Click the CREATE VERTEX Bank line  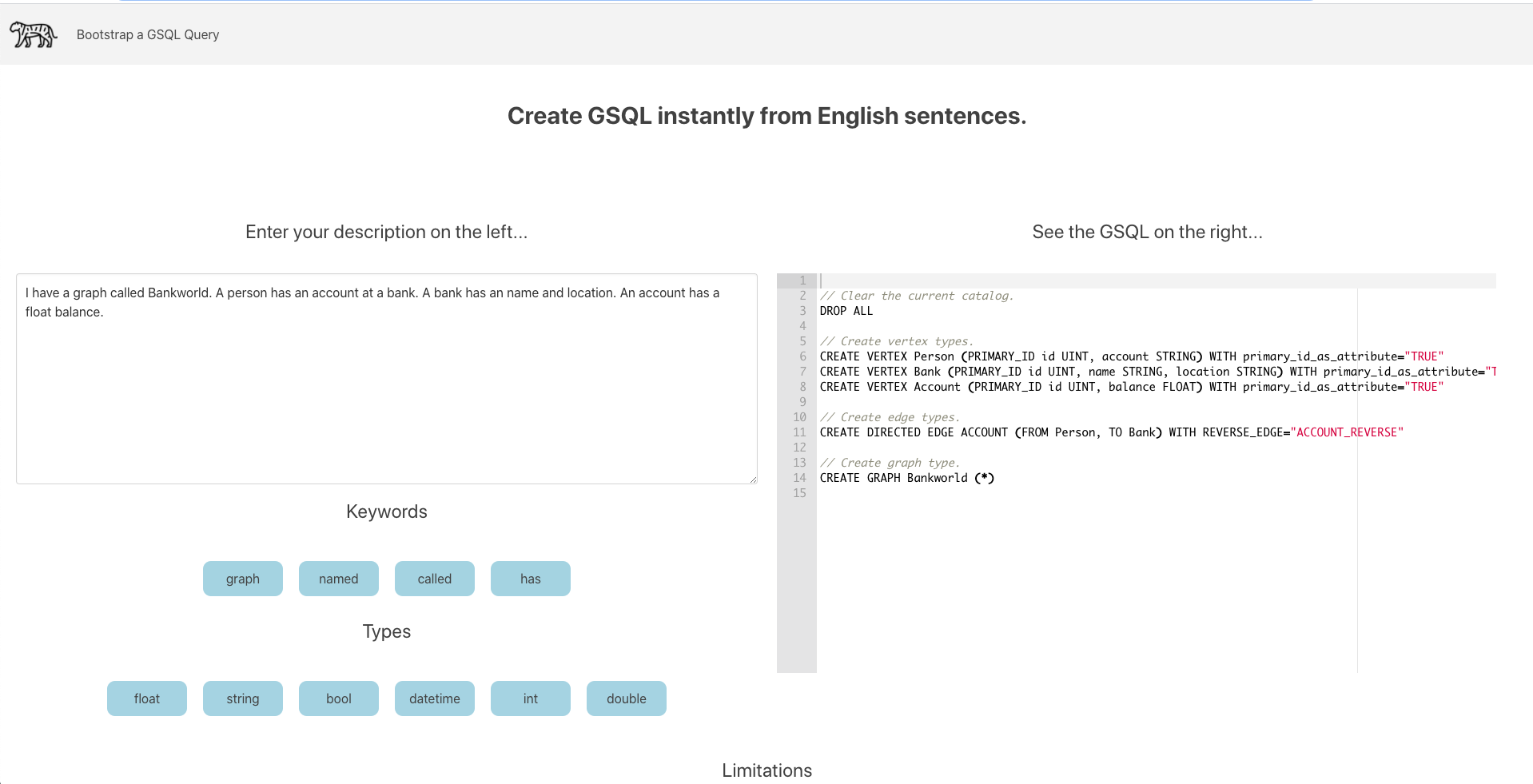coord(1157,372)
